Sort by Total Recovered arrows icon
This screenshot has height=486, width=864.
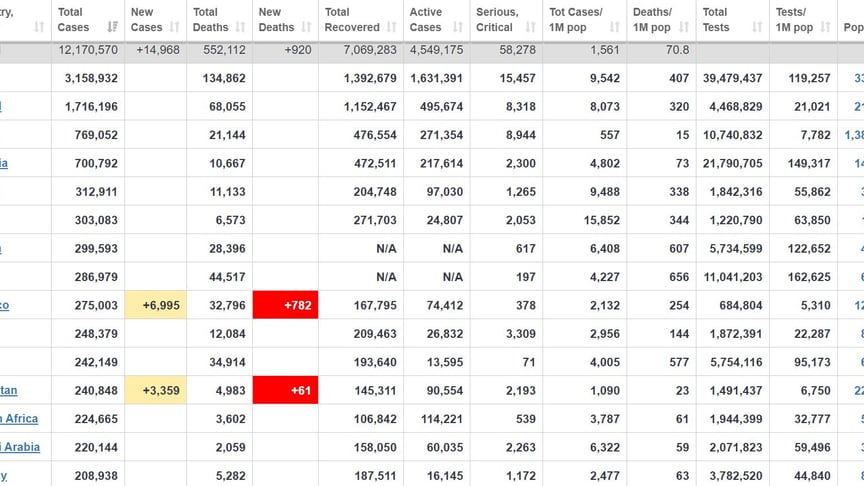pyautogui.click(x=391, y=26)
